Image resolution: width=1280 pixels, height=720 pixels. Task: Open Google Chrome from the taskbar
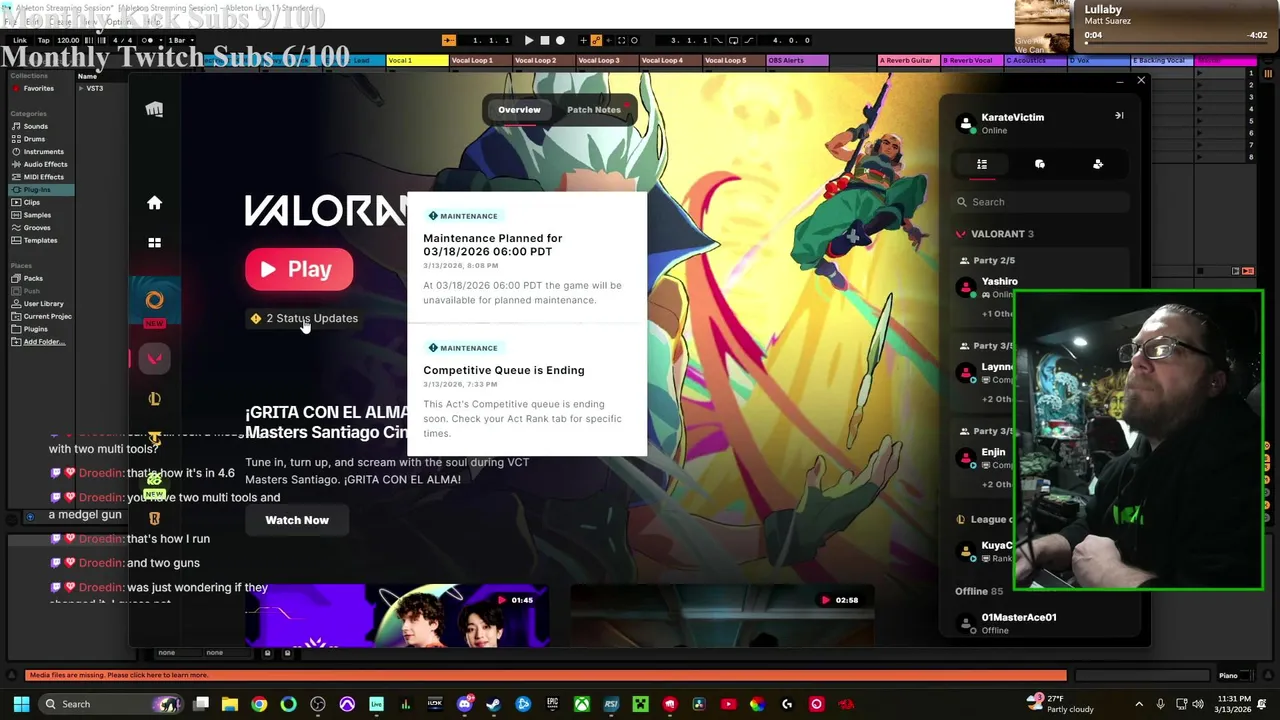(x=259, y=704)
